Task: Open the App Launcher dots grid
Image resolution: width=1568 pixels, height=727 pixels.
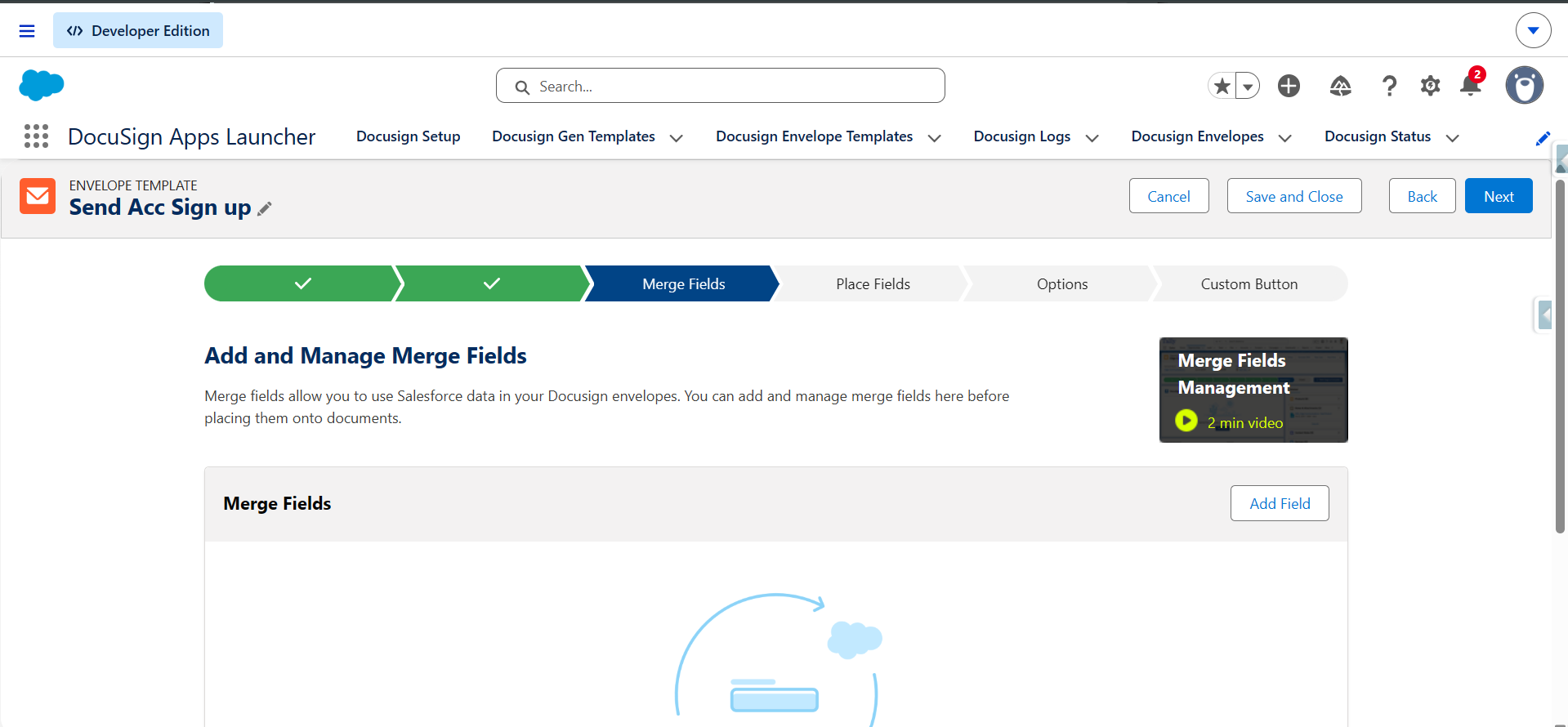Action: (36, 136)
